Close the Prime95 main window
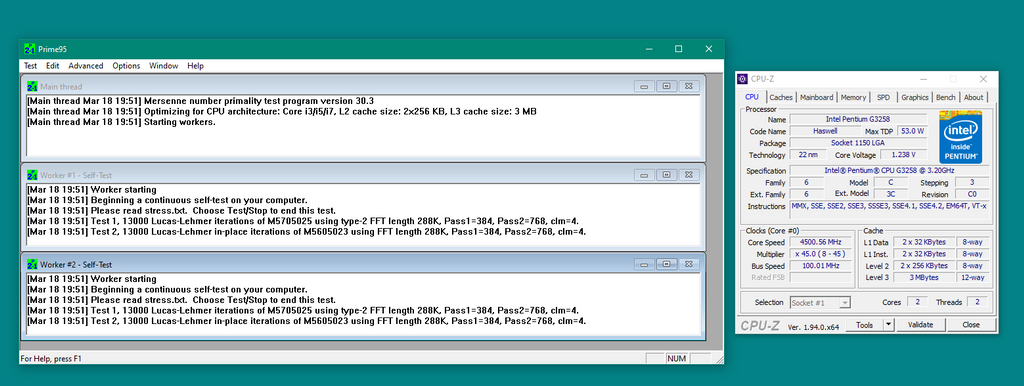Image resolution: width=1024 pixels, height=386 pixels. (709, 49)
